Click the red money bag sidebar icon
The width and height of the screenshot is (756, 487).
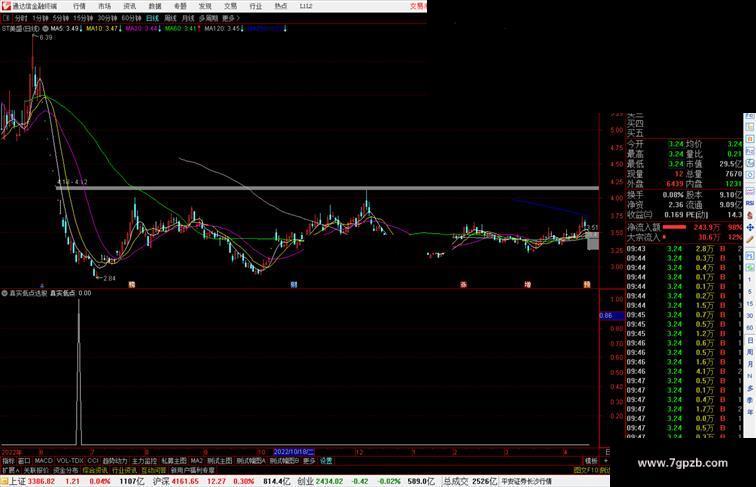pyautogui.click(x=750, y=215)
